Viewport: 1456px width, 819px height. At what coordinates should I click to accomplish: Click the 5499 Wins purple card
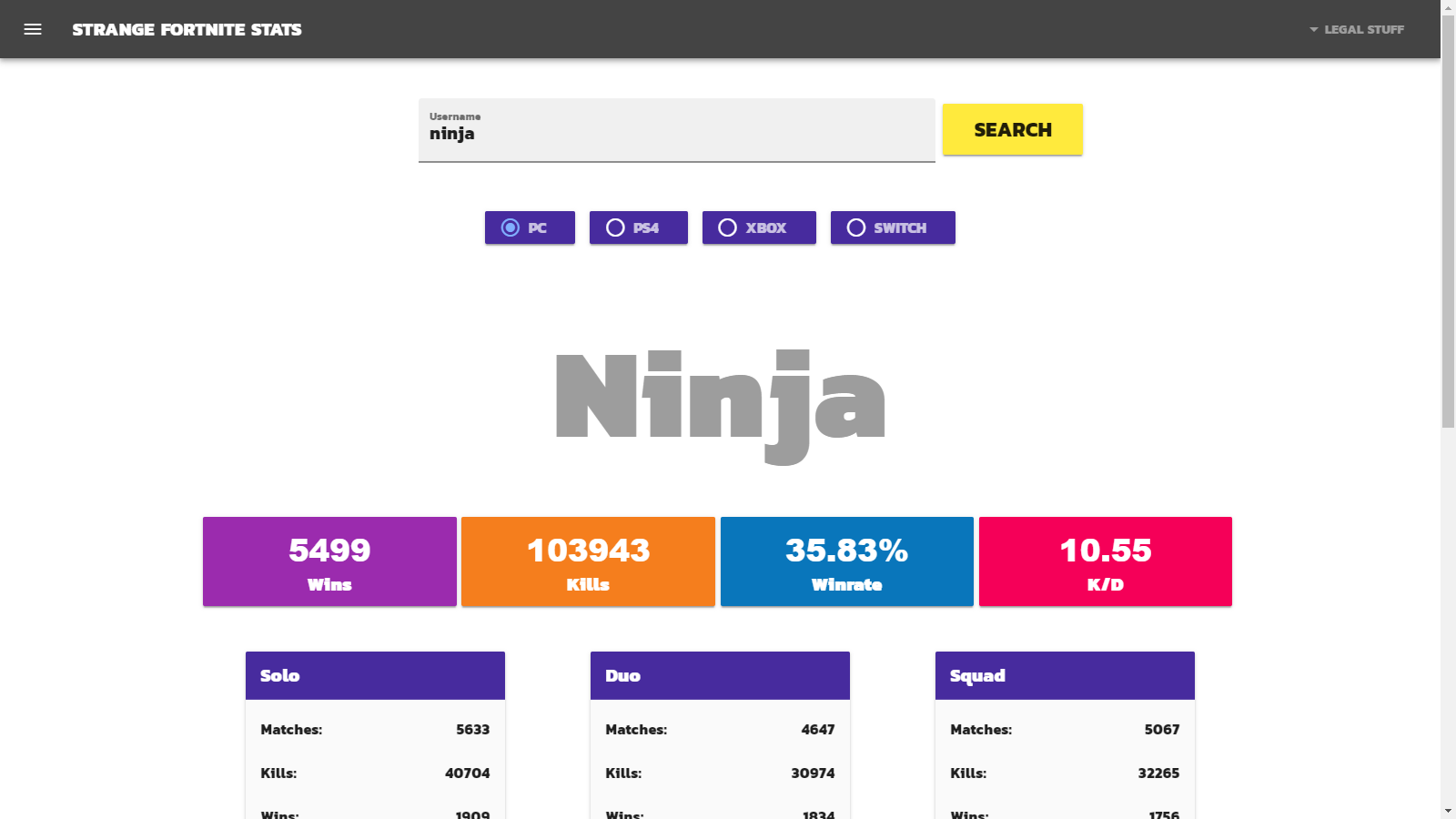pyautogui.click(x=329, y=561)
